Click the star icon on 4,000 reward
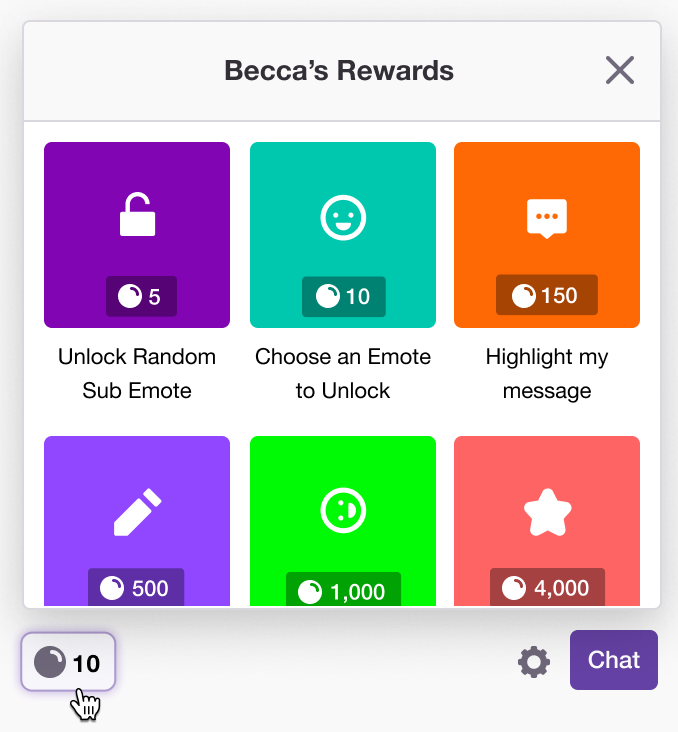The height and width of the screenshot is (732, 678). [547, 512]
